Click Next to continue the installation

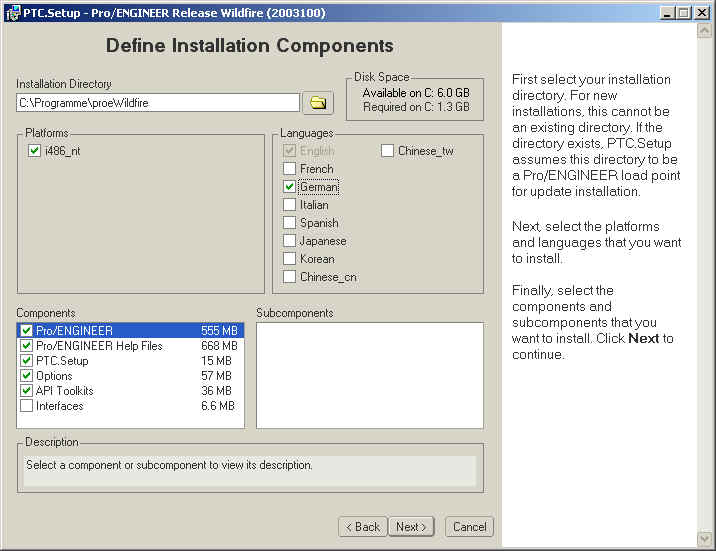(x=411, y=527)
